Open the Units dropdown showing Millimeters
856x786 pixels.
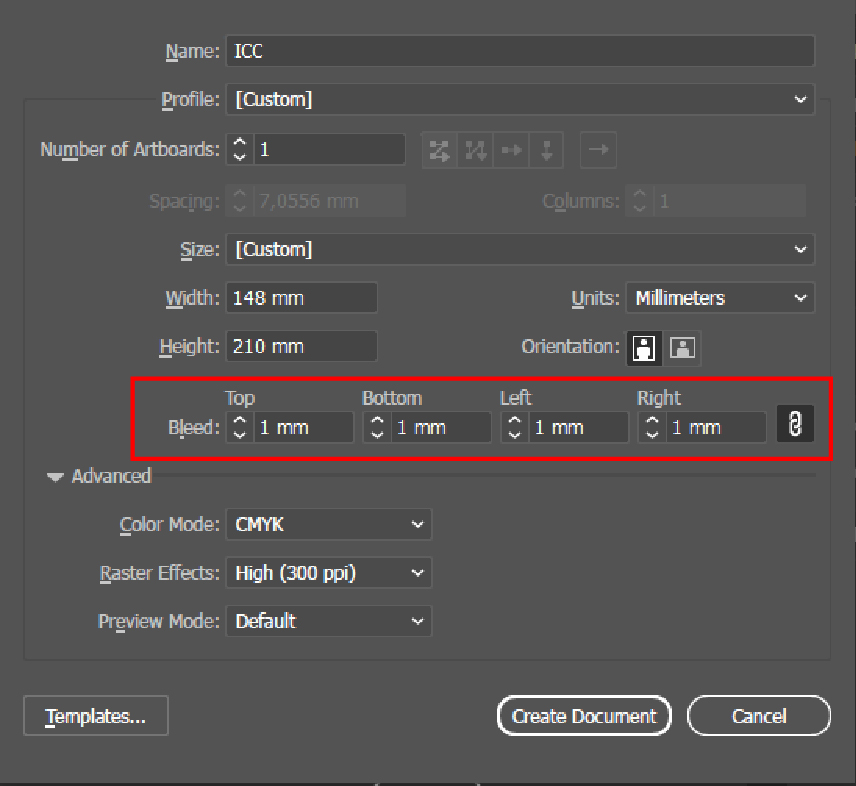(x=720, y=298)
